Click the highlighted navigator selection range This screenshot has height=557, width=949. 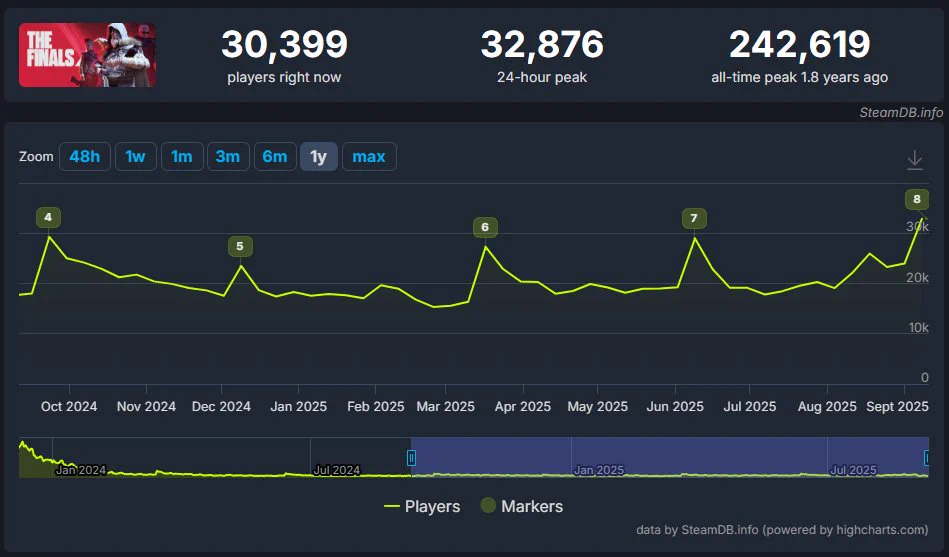(669, 457)
